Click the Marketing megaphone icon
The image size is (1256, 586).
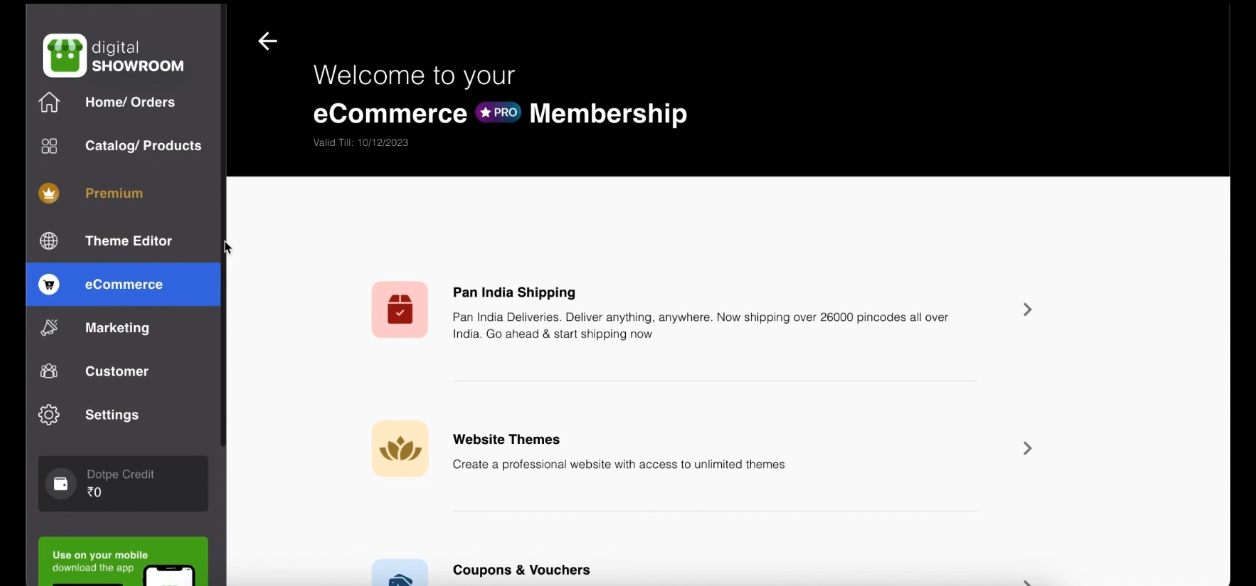pyautogui.click(x=49, y=328)
